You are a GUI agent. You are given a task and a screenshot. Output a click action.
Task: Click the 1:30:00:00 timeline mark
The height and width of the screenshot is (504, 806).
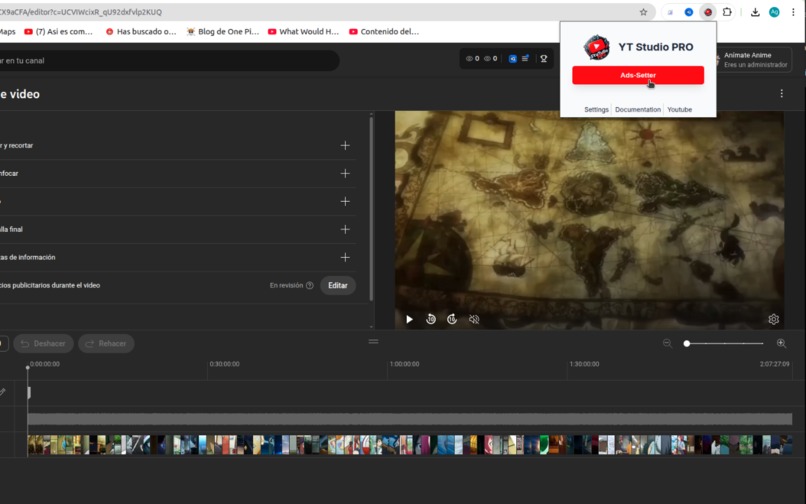(584, 364)
